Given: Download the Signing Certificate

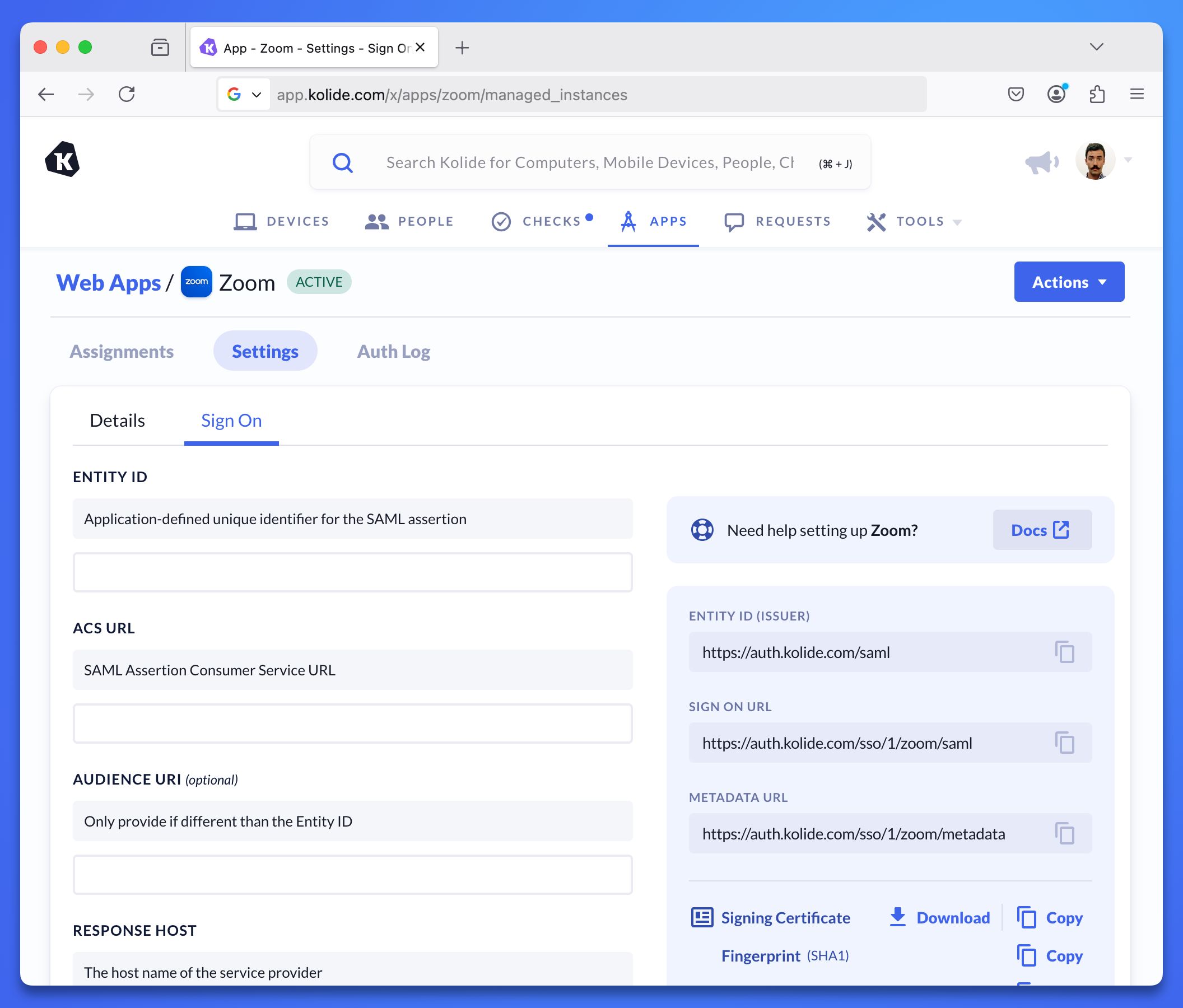Looking at the screenshot, I should [x=940, y=918].
